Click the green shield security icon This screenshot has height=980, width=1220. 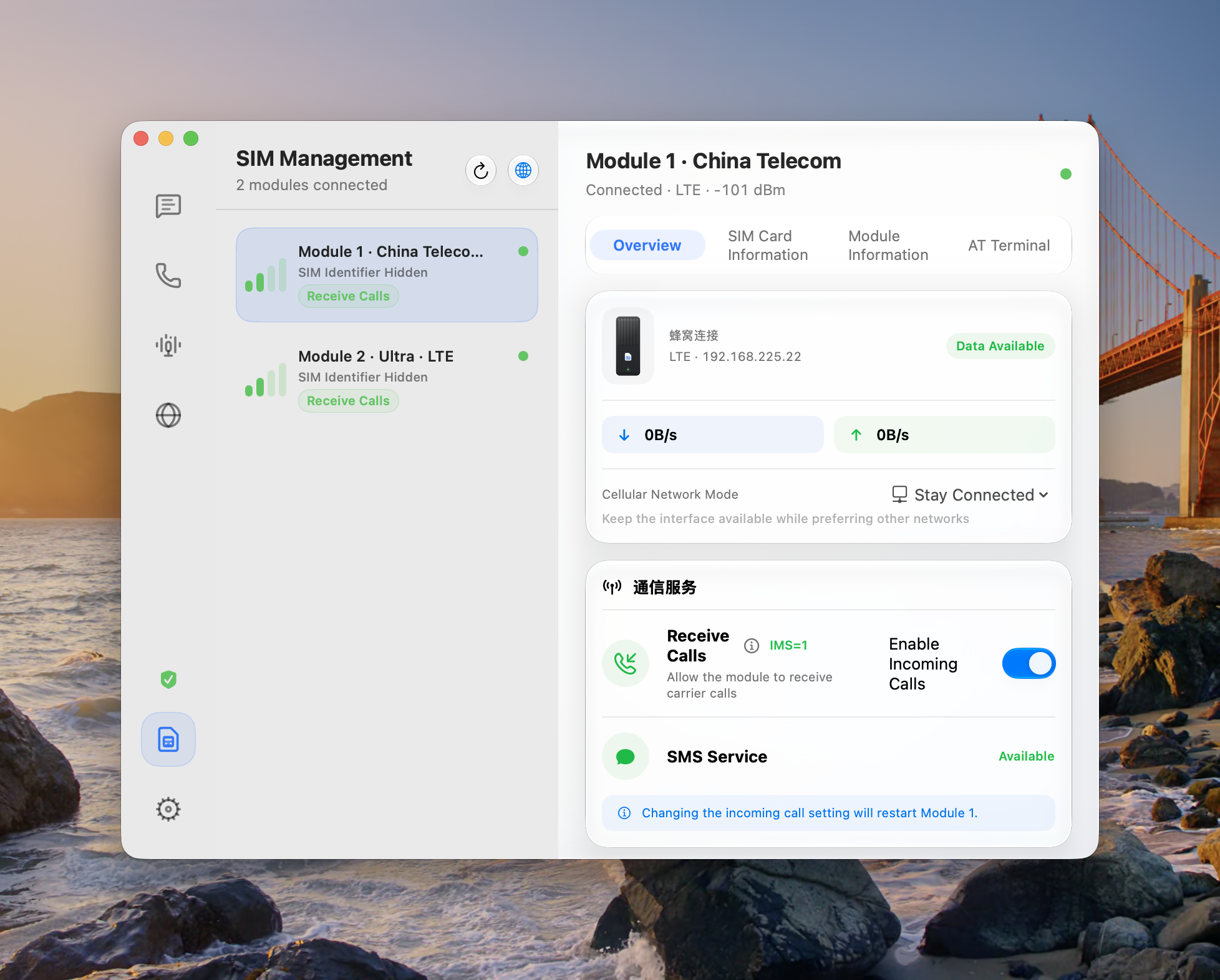[168, 680]
